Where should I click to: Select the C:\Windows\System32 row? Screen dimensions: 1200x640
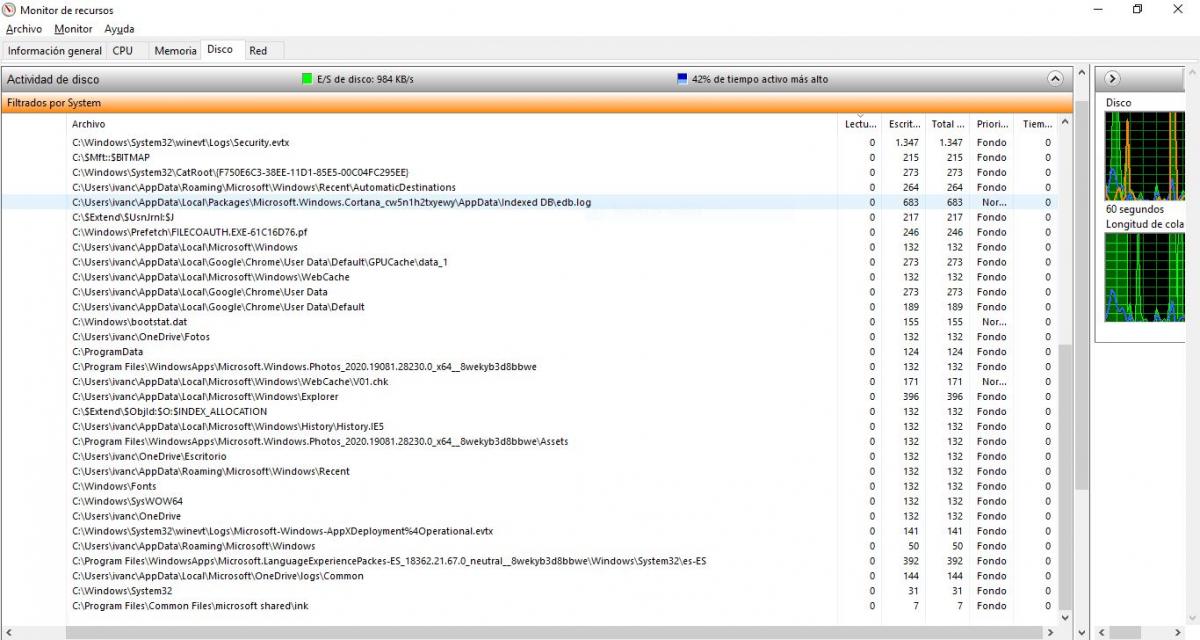point(528,591)
